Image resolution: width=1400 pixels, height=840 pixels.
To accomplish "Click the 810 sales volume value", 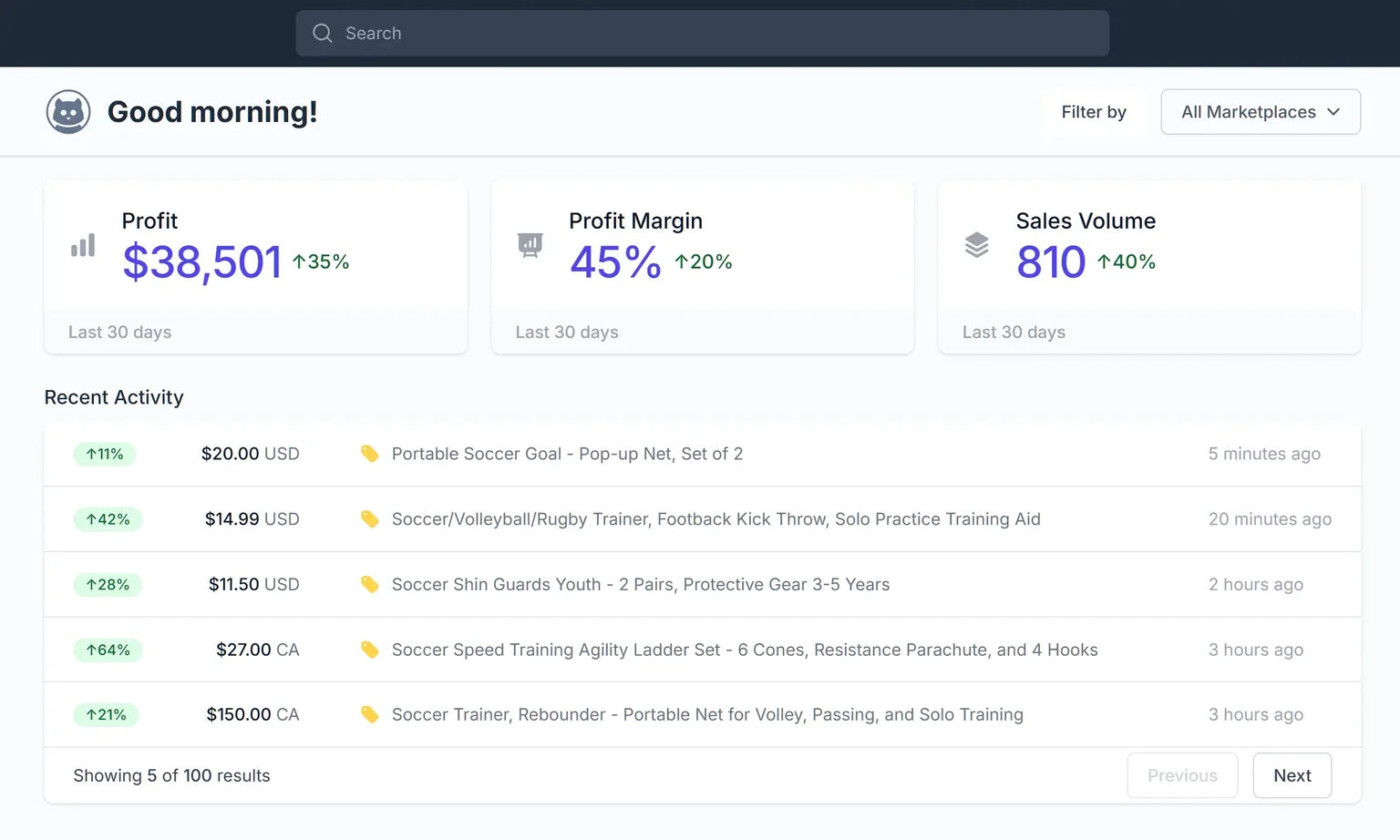I will (x=1051, y=262).
